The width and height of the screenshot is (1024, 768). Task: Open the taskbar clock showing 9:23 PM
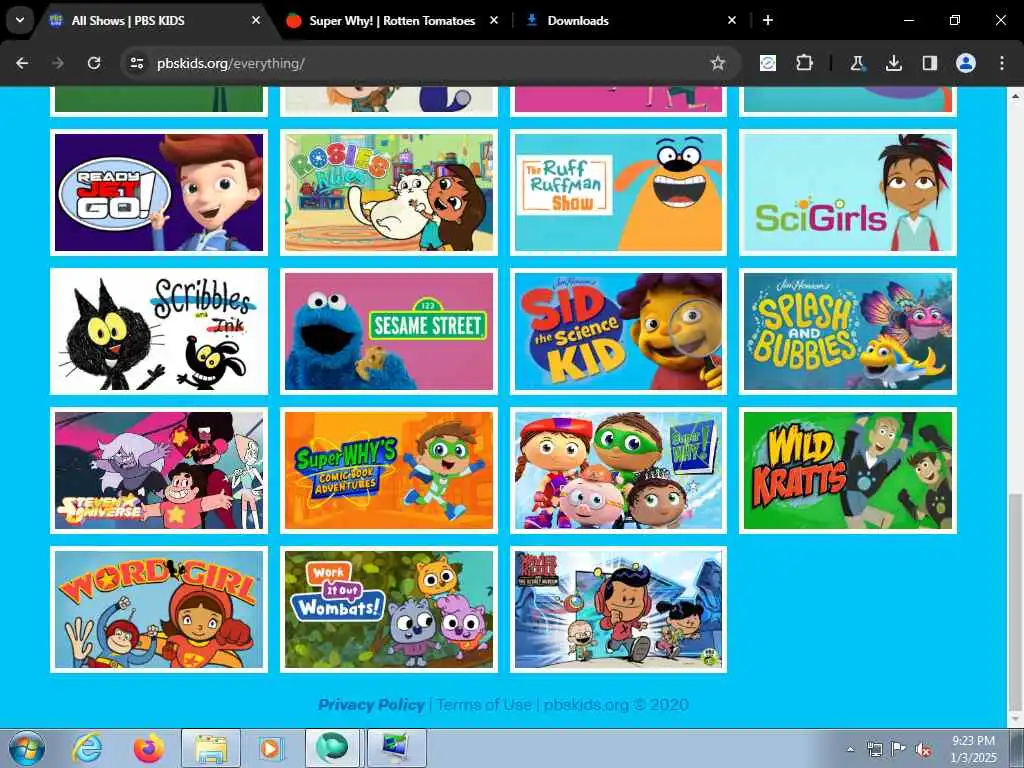[x=974, y=749]
